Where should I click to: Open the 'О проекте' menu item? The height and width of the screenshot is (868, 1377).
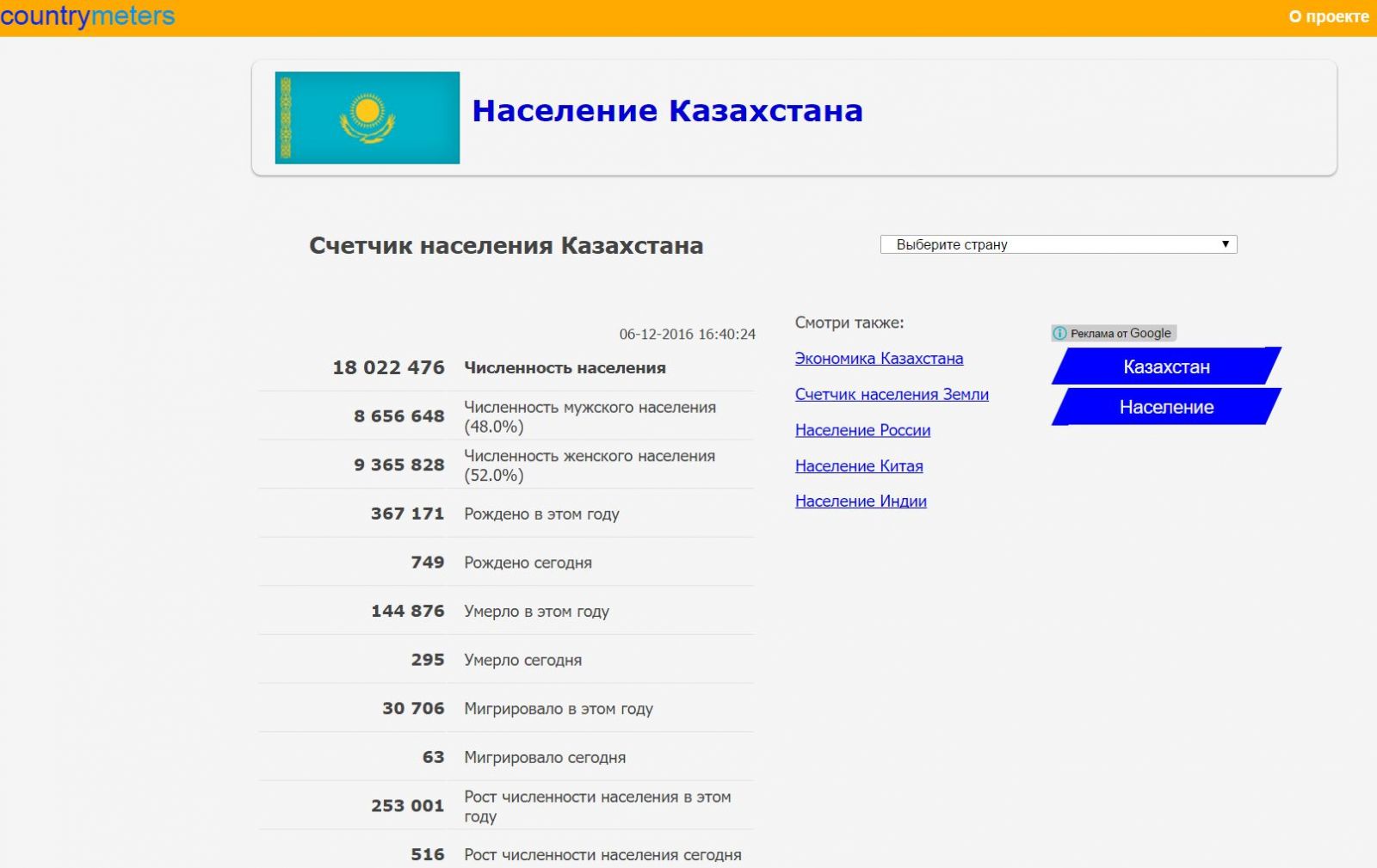click(1328, 16)
